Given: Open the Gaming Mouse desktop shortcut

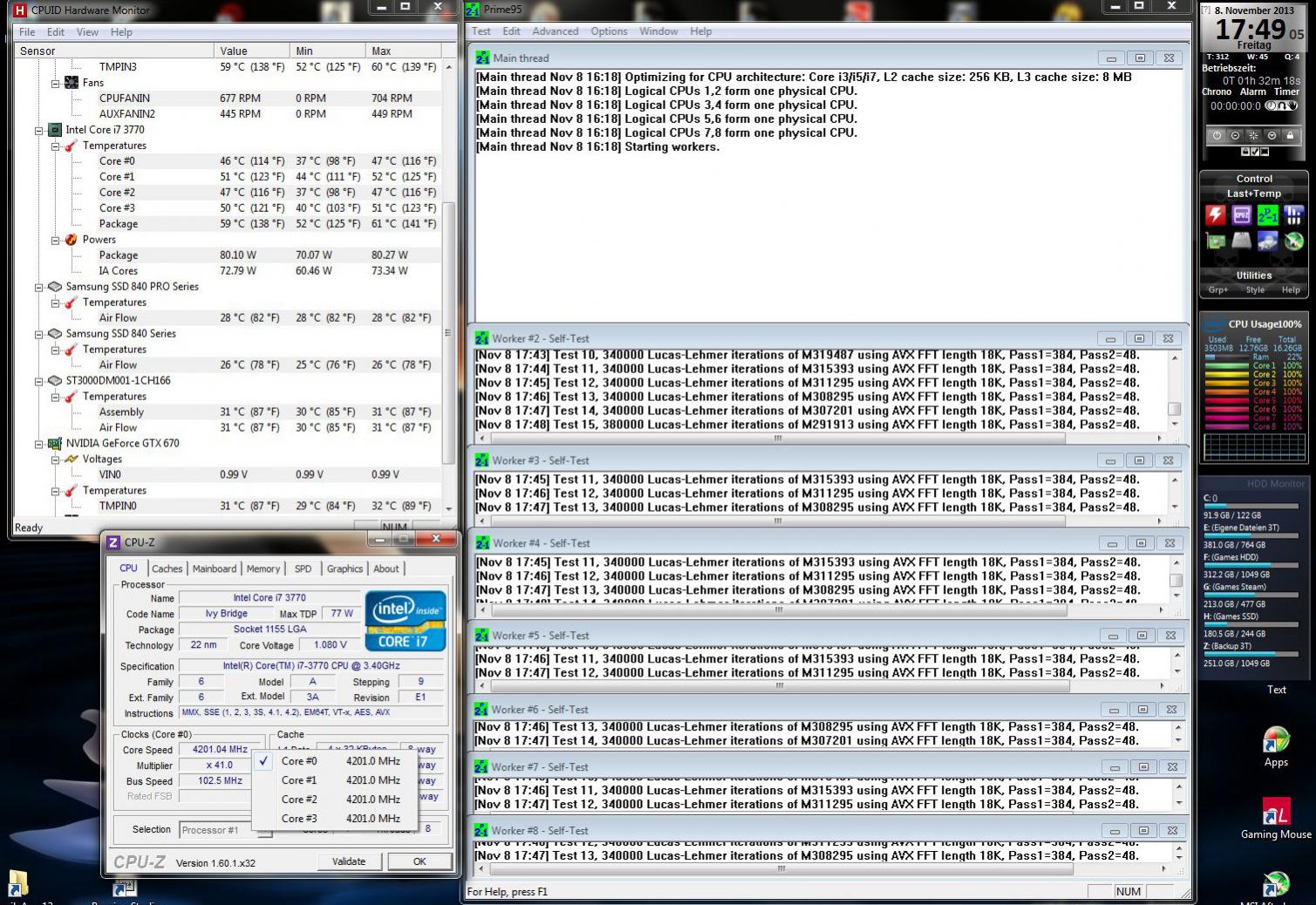Looking at the screenshot, I should click(x=1276, y=820).
